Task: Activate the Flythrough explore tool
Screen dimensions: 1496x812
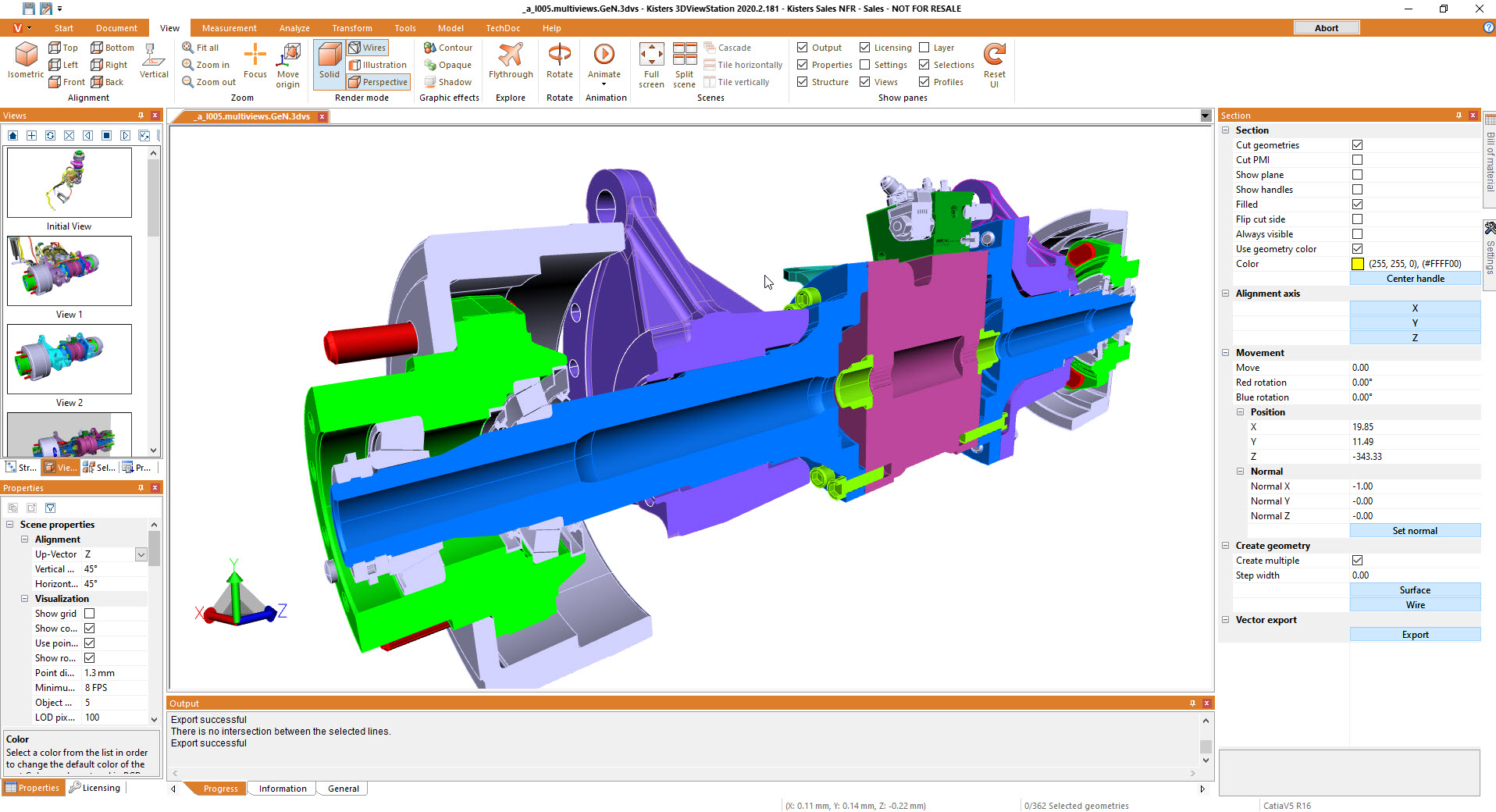Action: click(511, 55)
